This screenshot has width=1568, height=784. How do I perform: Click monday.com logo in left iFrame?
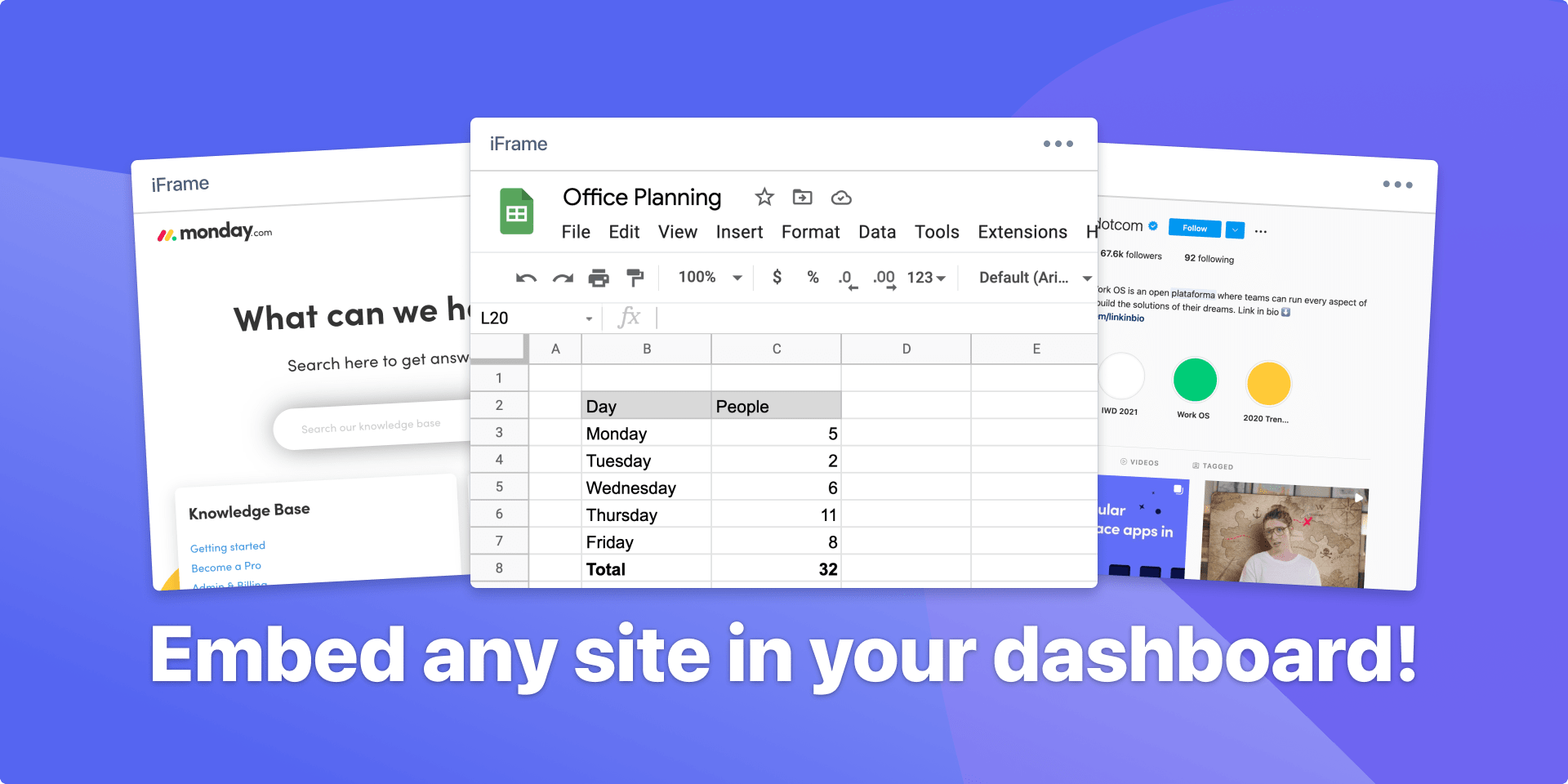[x=215, y=233]
